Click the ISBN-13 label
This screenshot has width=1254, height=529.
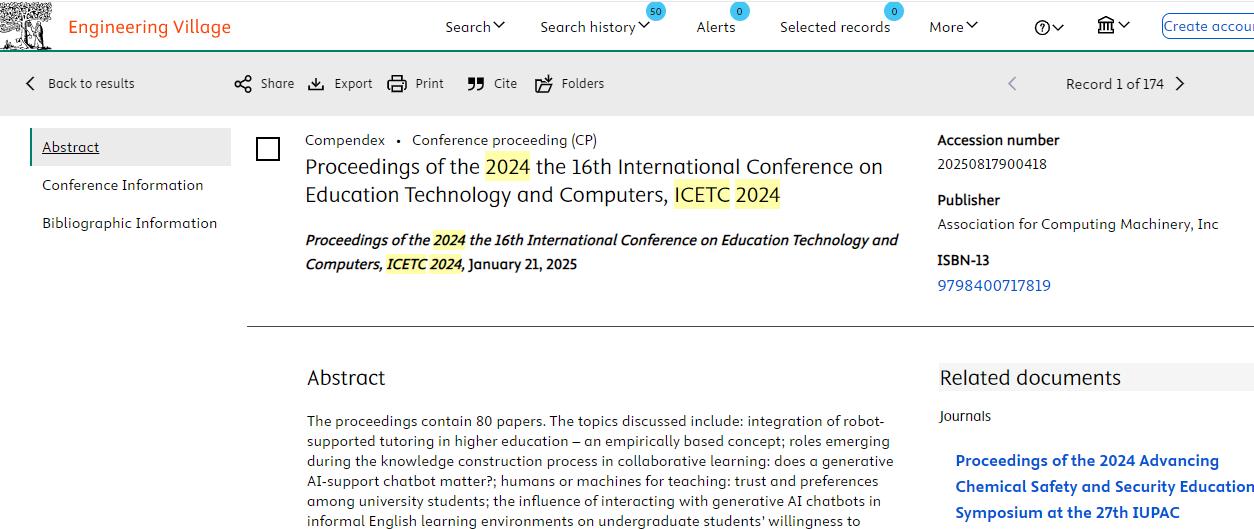[963, 260]
